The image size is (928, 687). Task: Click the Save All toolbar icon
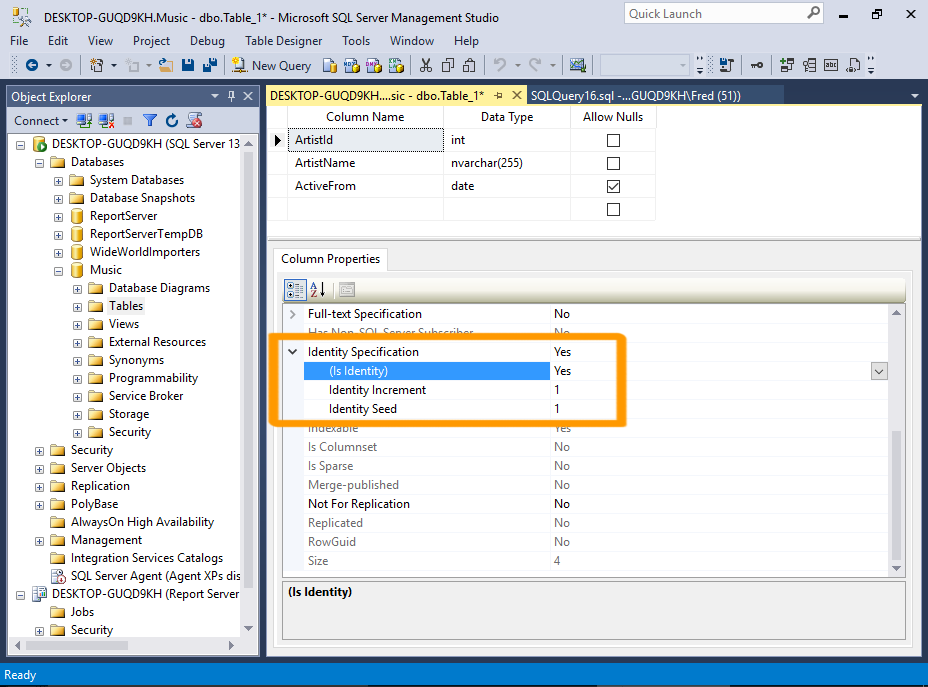click(210, 65)
